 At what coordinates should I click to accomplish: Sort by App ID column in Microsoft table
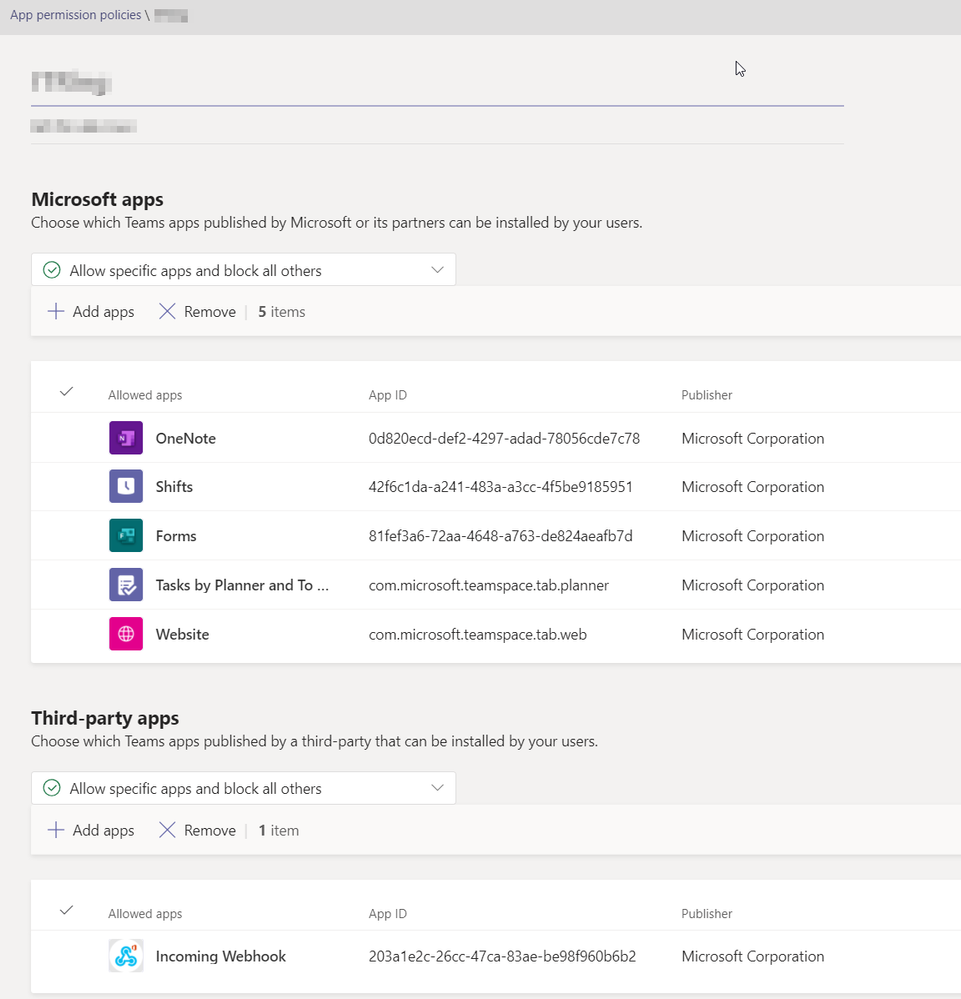(x=387, y=395)
